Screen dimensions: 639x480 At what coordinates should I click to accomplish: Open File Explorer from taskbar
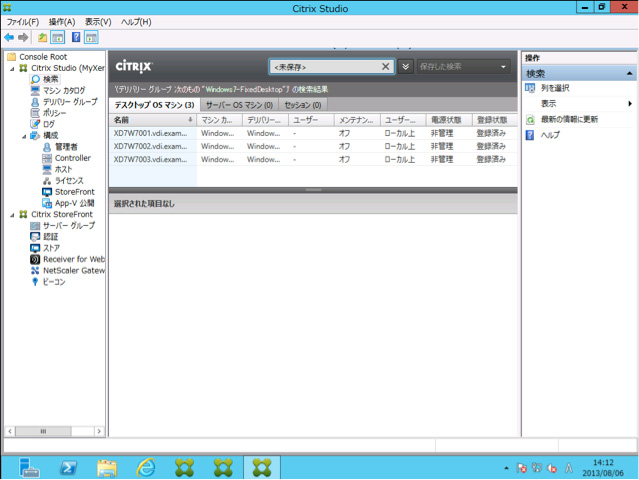[x=107, y=467]
